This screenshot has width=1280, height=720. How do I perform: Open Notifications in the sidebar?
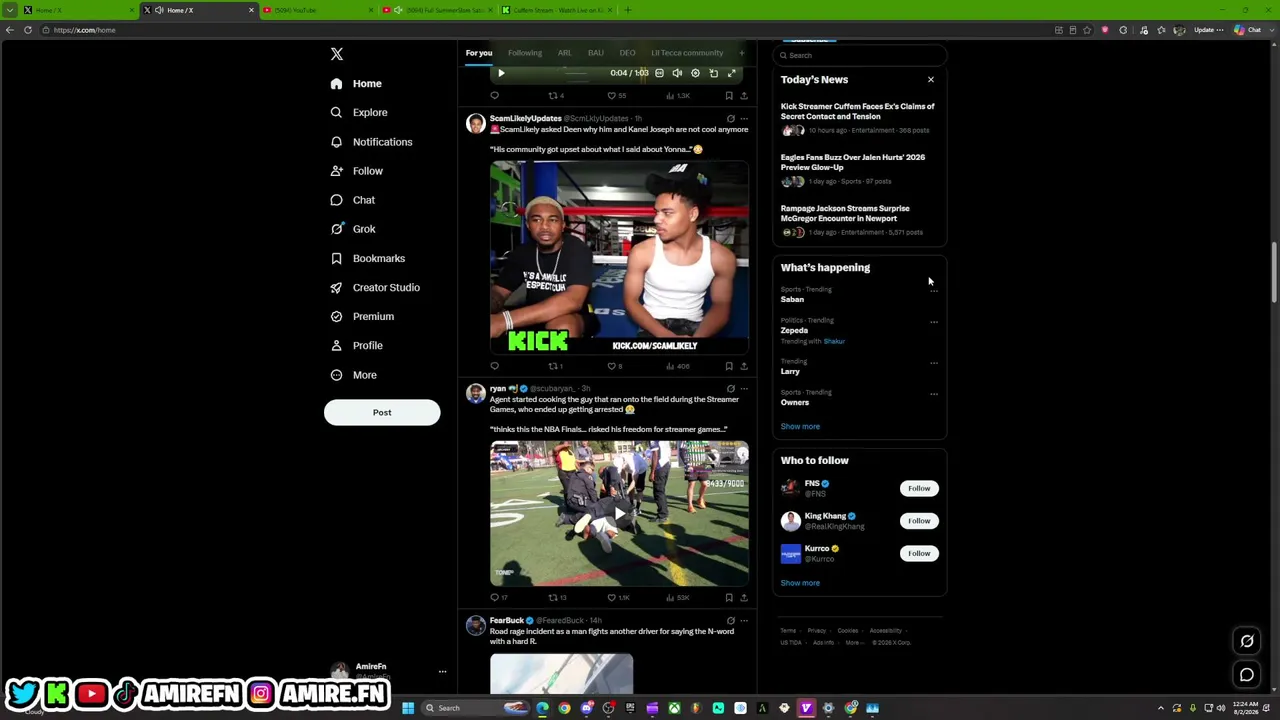(371, 142)
